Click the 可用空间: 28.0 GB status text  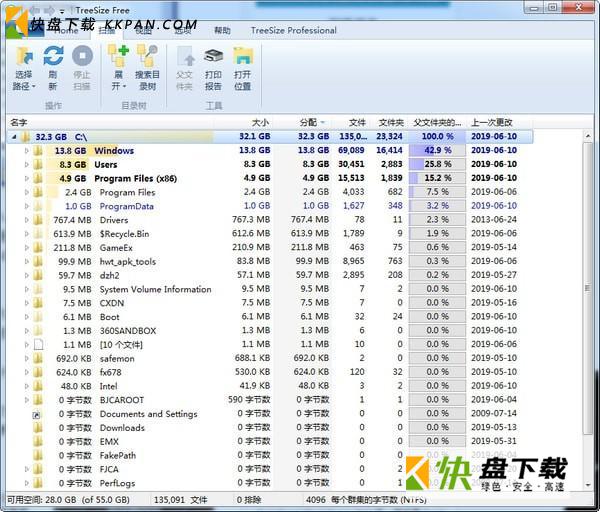tap(68, 500)
